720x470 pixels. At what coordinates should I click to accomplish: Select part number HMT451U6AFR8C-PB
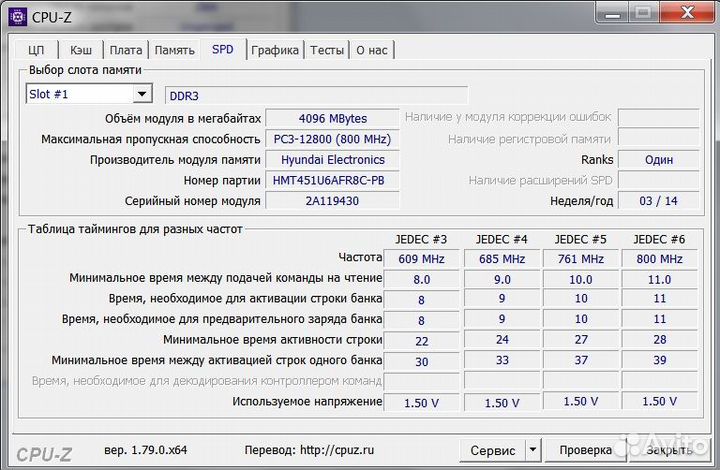tap(332, 180)
